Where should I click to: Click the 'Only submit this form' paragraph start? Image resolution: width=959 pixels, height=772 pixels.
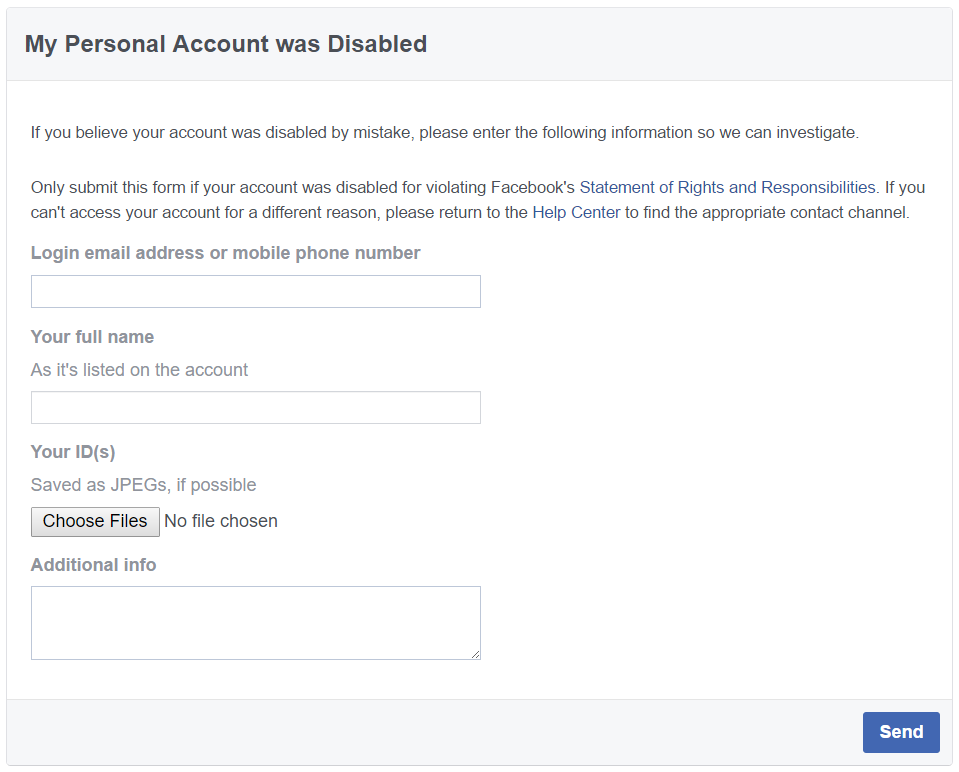click(x=108, y=187)
